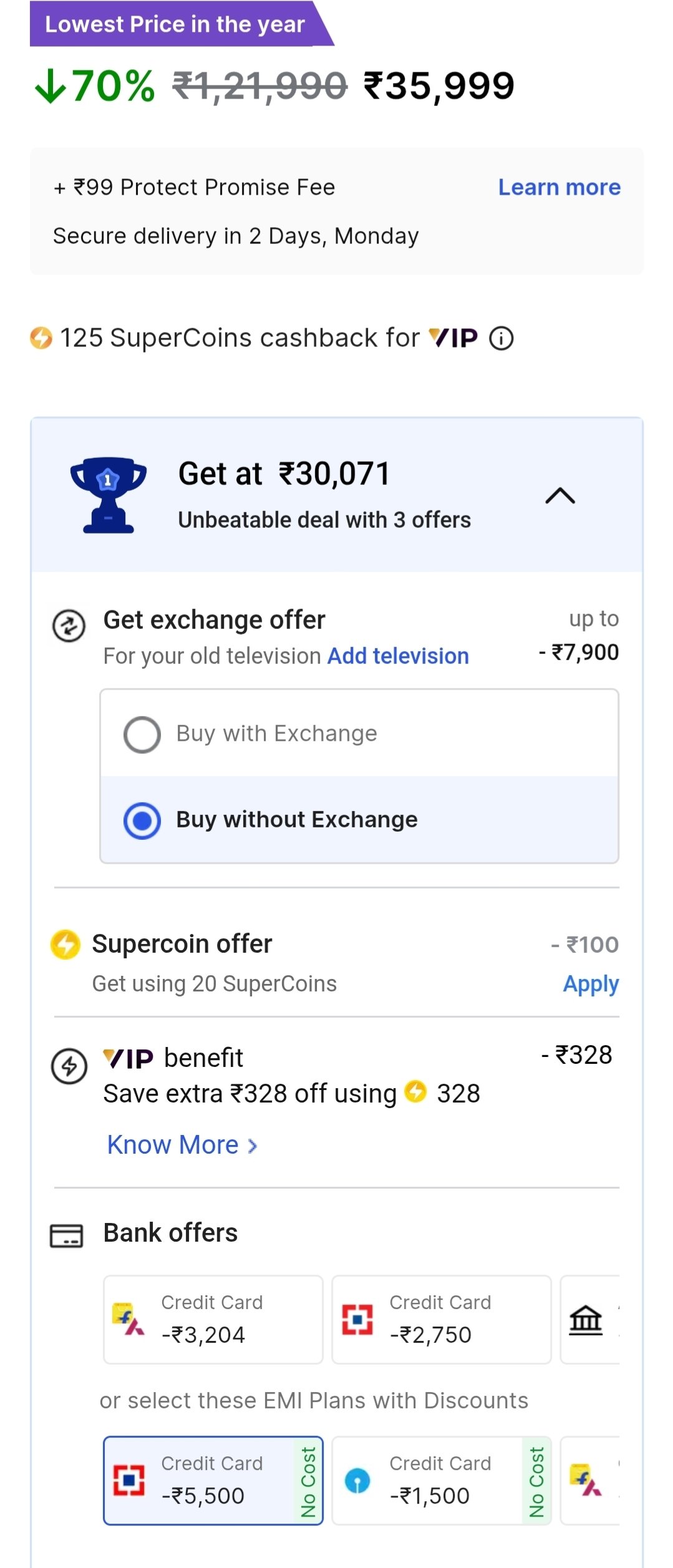Choose HDFC Credit Card -₹2,750 offer
The width and height of the screenshot is (673, 1568).
point(442,1320)
